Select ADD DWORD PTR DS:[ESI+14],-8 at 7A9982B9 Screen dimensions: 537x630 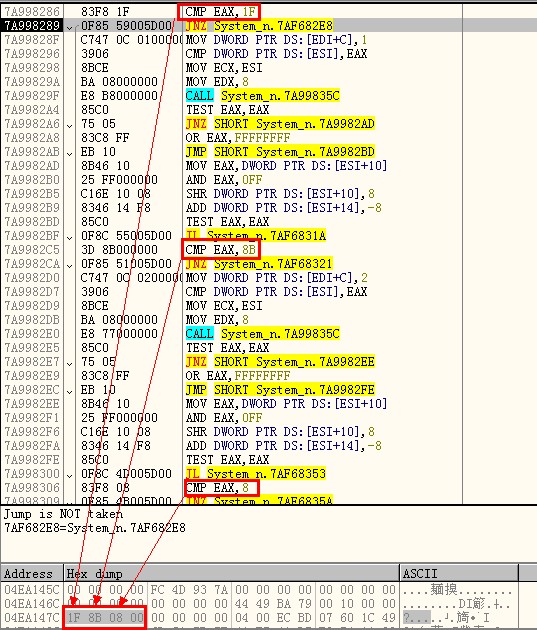(284, 208)
